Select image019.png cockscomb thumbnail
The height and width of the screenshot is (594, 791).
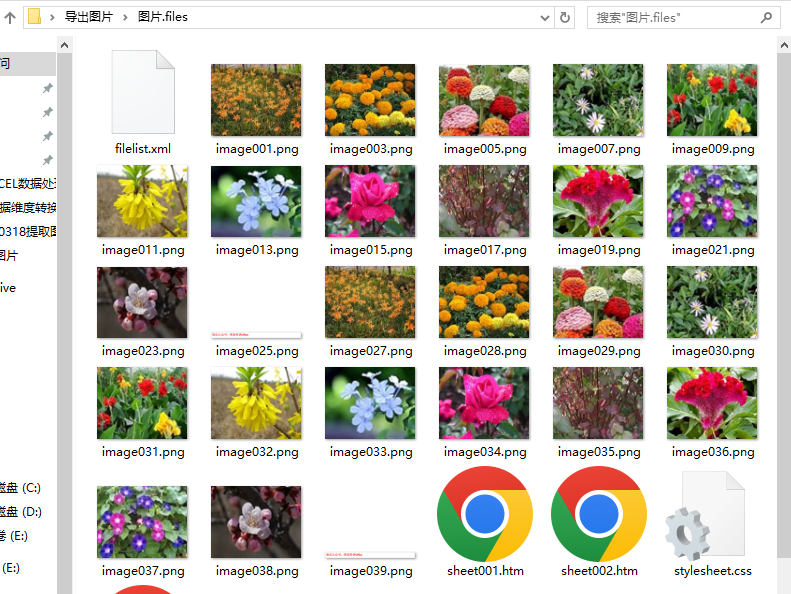(x=598, y=201)
